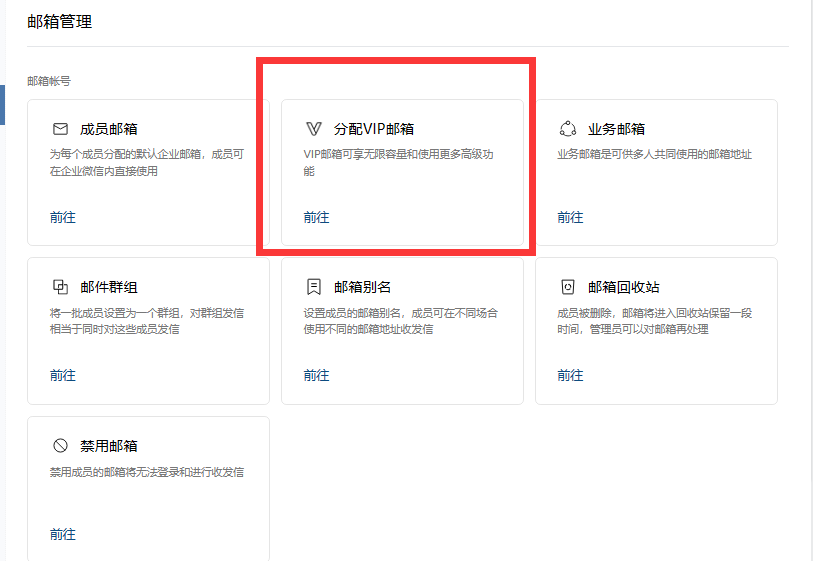Click the 邮箱回收站 description text
Viewport: 813px width, 561px height.
point(654,321)
